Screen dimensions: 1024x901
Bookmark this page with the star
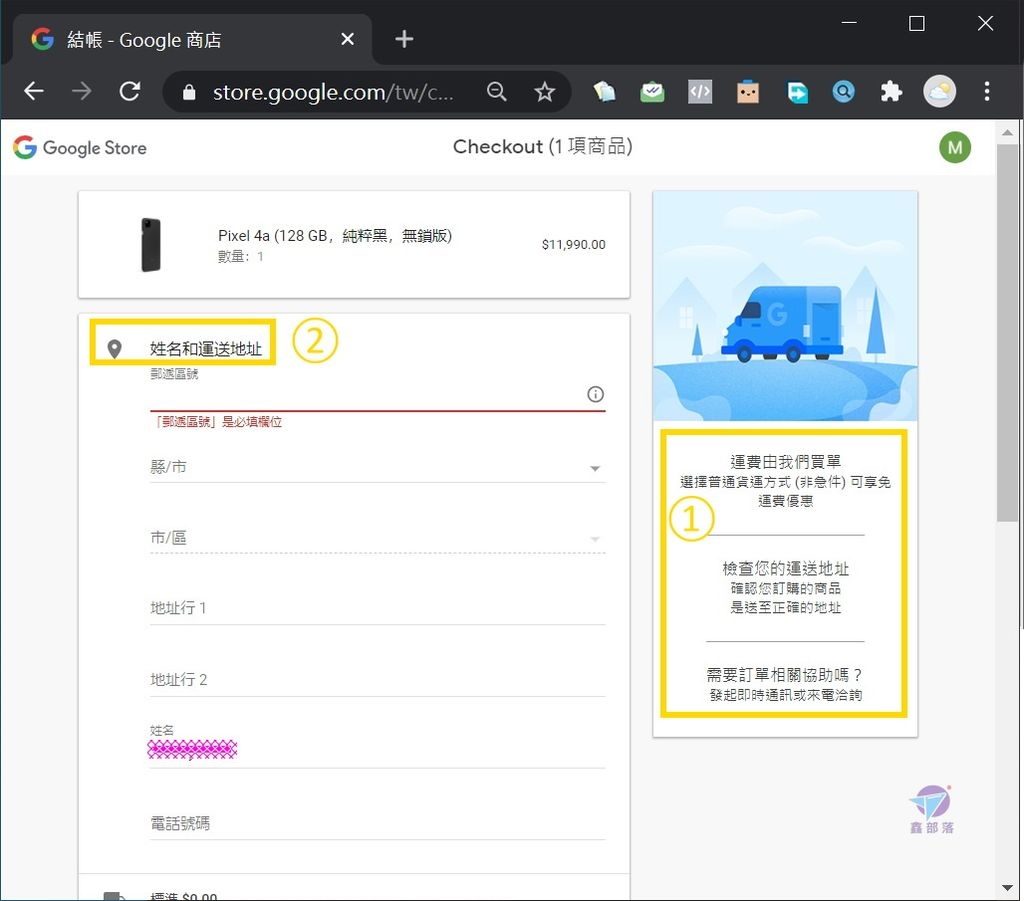(544, 91)
